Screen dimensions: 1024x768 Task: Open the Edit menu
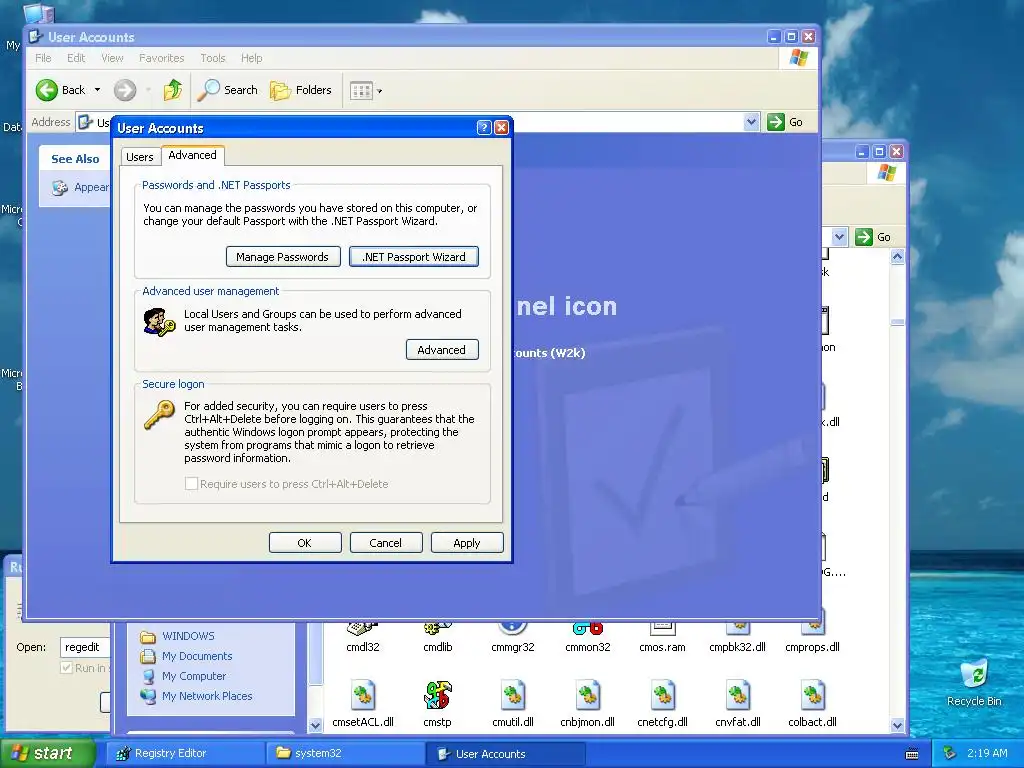(x=76, y=58)
